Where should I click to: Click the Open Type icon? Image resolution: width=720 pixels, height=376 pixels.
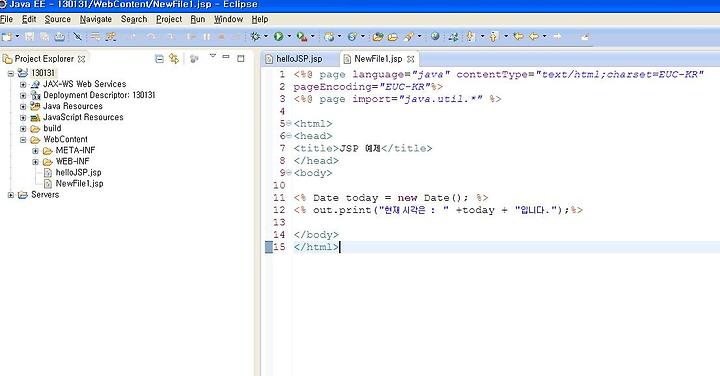click(377, 37)
